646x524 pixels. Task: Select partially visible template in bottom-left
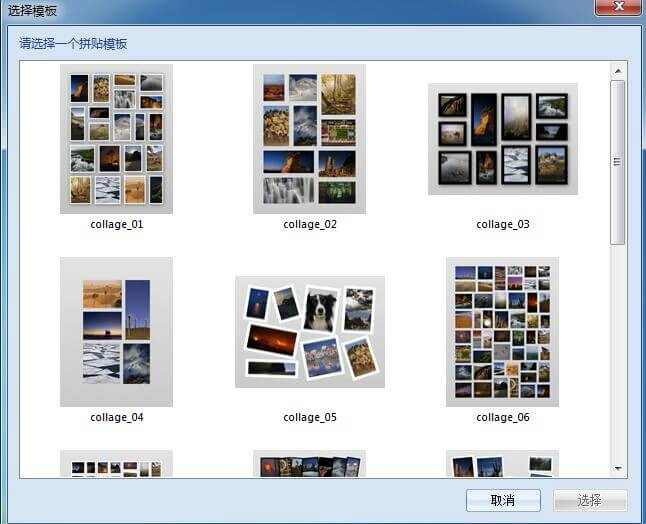pyautogui.click(x=116, y=464)
